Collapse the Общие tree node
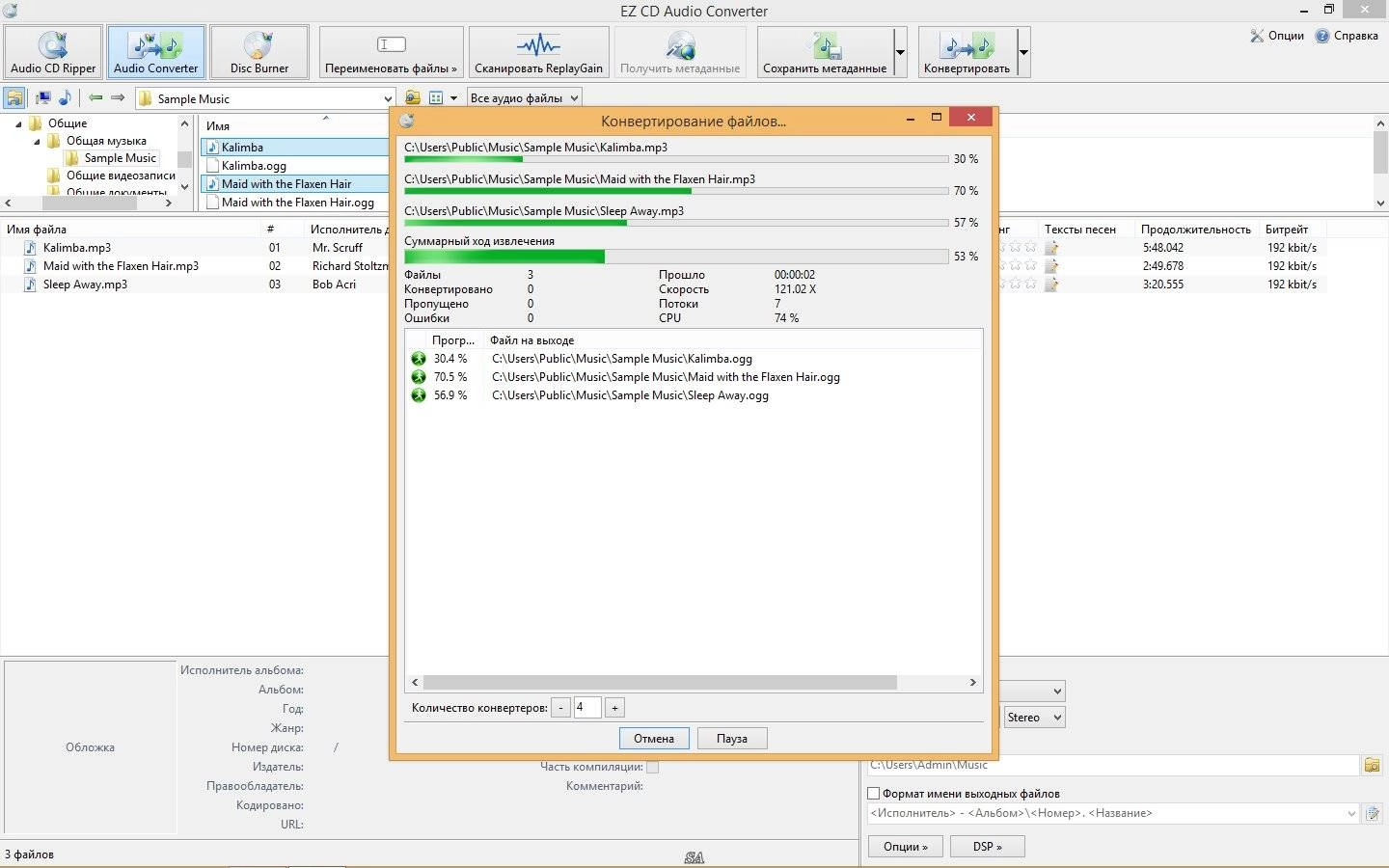Image resolution: width=1389 pixels, height=868 pixels. point(18,123)
